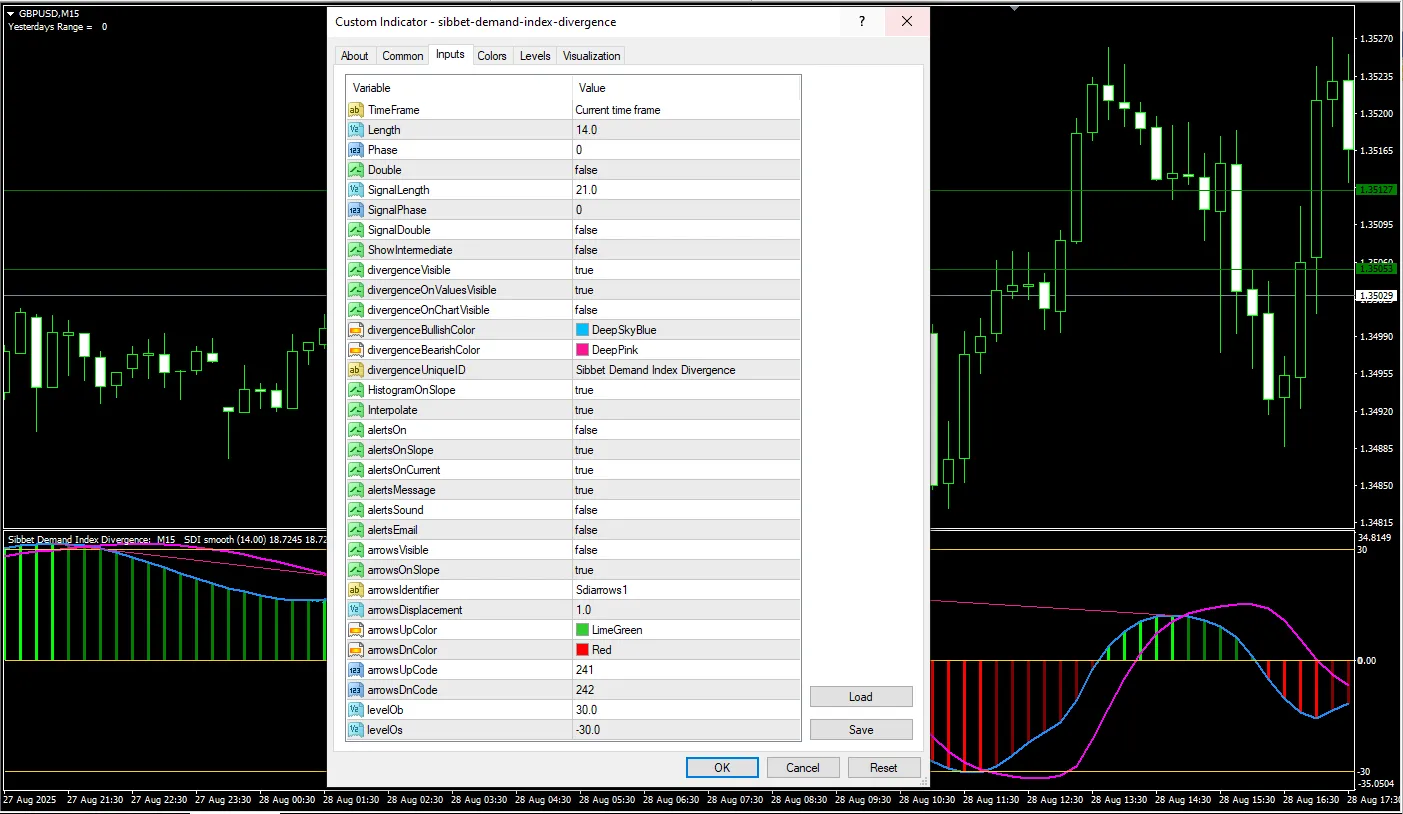The width and height of the screenshot is (1403, 814).
Task: Click the TimeFrame string variable icon
Action: (x=355, y=110)
